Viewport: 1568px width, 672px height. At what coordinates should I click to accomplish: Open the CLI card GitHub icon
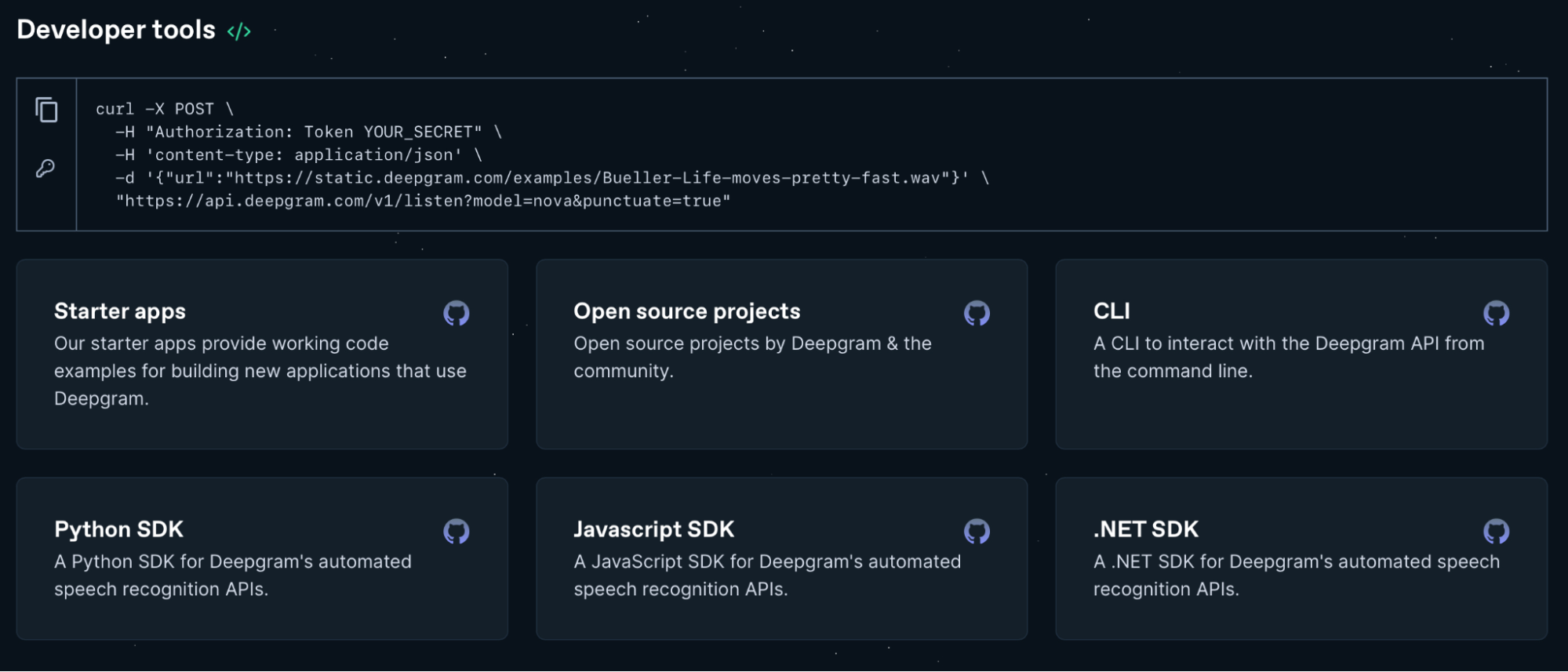1497,313
